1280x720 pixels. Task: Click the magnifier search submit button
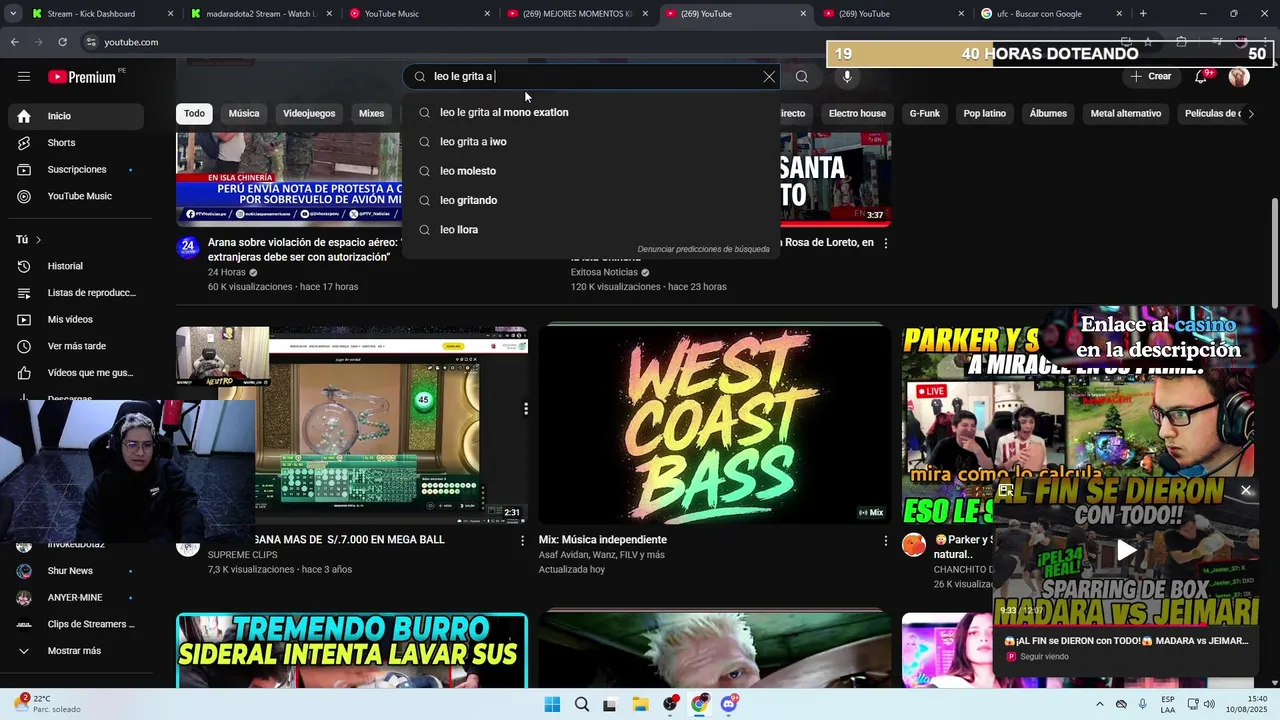point(802,77)
